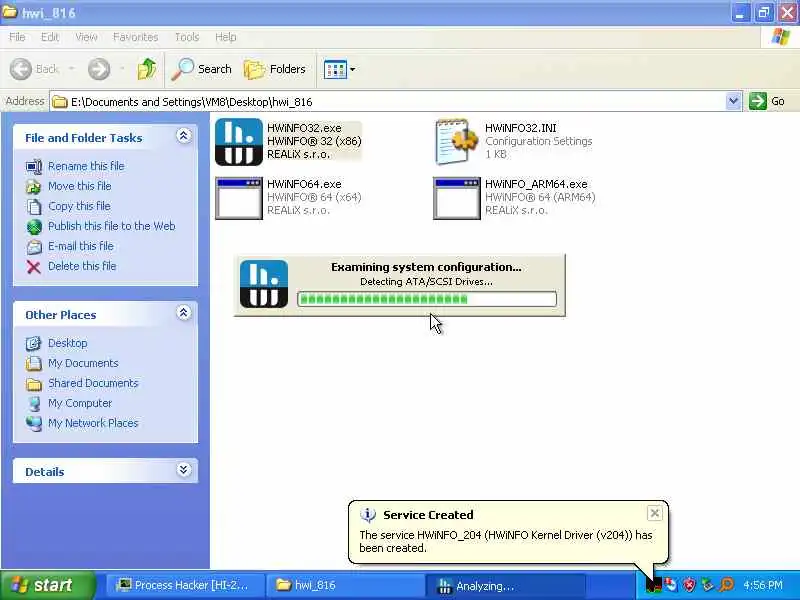Click E-mail this file

[x=81, y=246]
